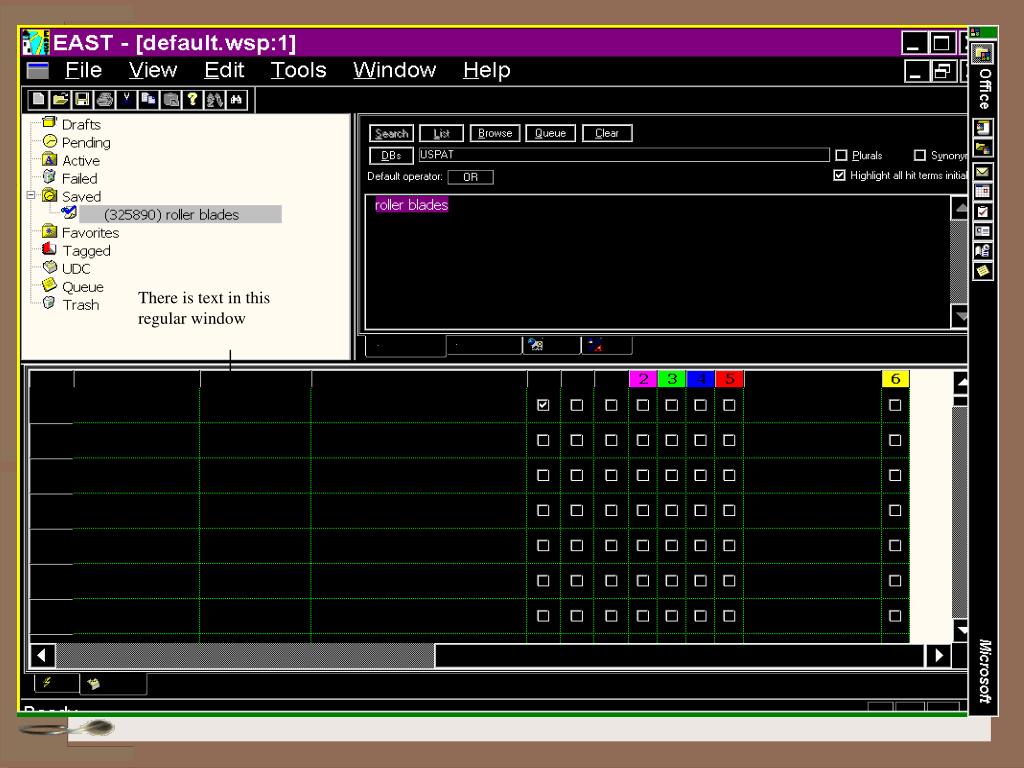Click the sort arrows toolbar icon
Screen dimensions: 1024x768
click(x=215, y=99)
